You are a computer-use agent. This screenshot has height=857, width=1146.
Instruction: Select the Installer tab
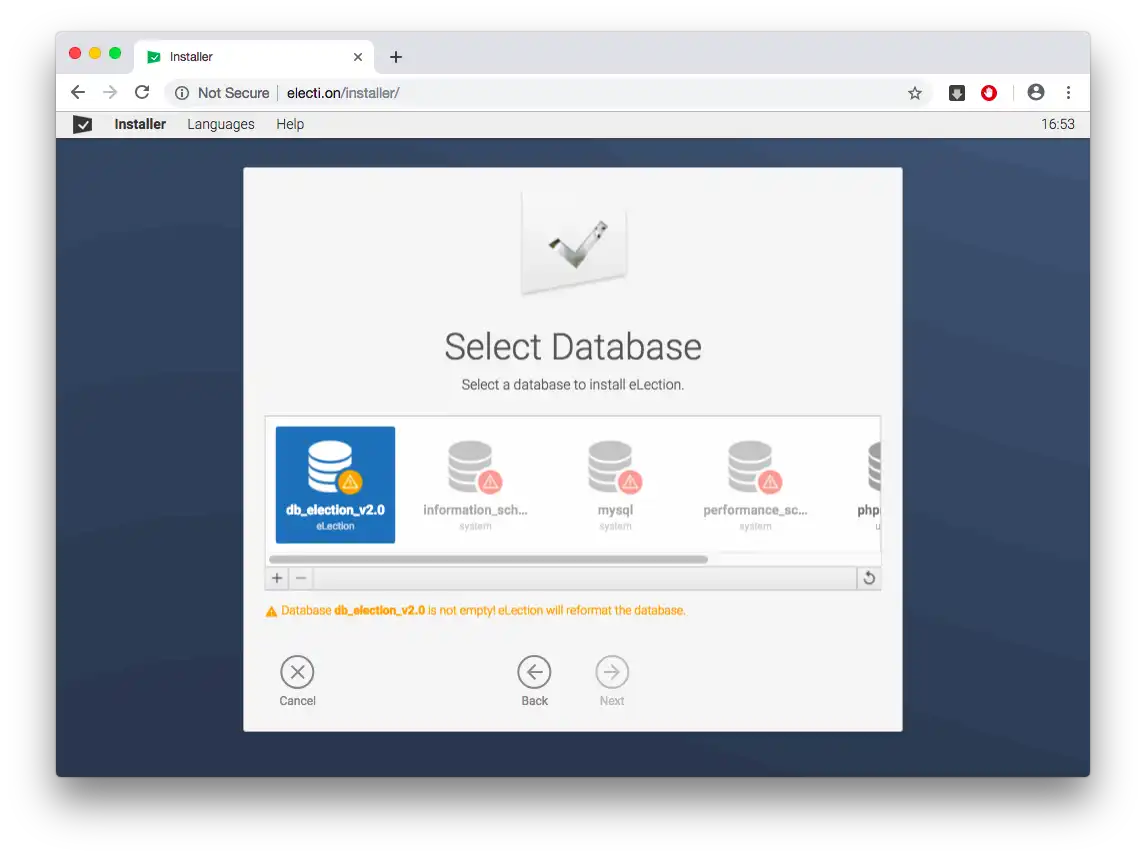254,57
